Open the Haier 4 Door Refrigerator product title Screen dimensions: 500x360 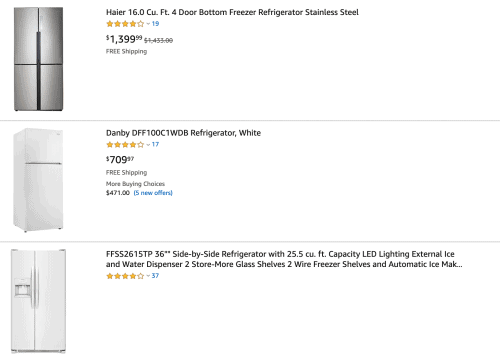click(232, 12)
